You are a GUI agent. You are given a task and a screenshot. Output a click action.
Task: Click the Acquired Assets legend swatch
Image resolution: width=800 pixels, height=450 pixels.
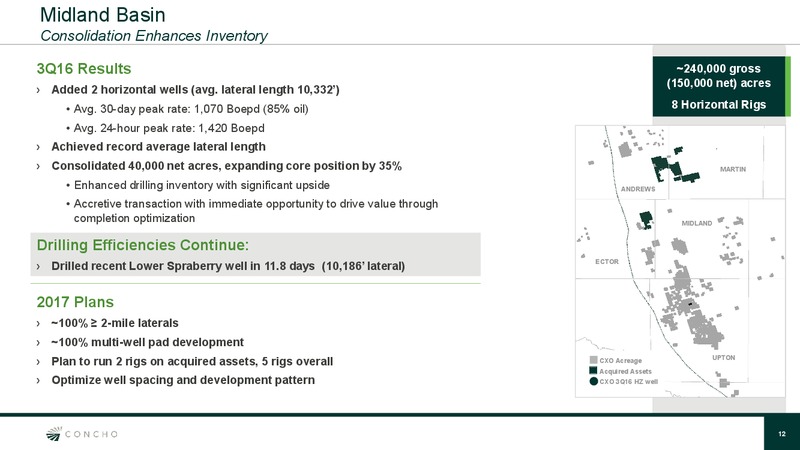(593, 370)
